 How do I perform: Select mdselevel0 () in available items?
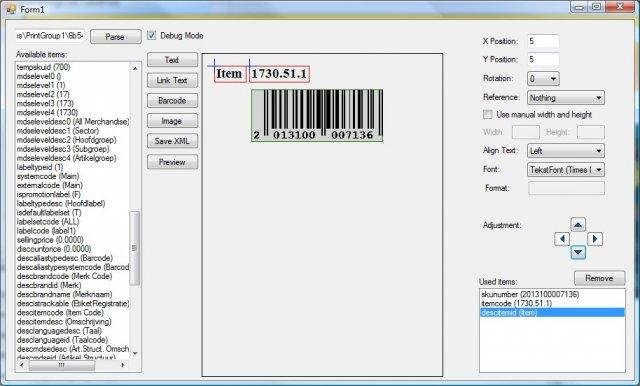pos(73,76)
